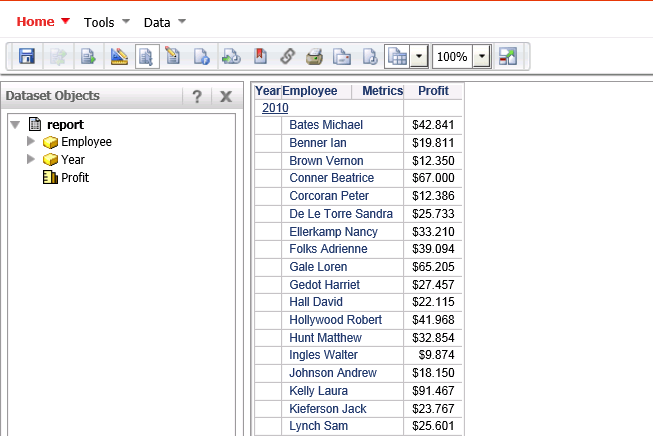
Task: Click employee Gedot Harriet
Action: [324, 284]
